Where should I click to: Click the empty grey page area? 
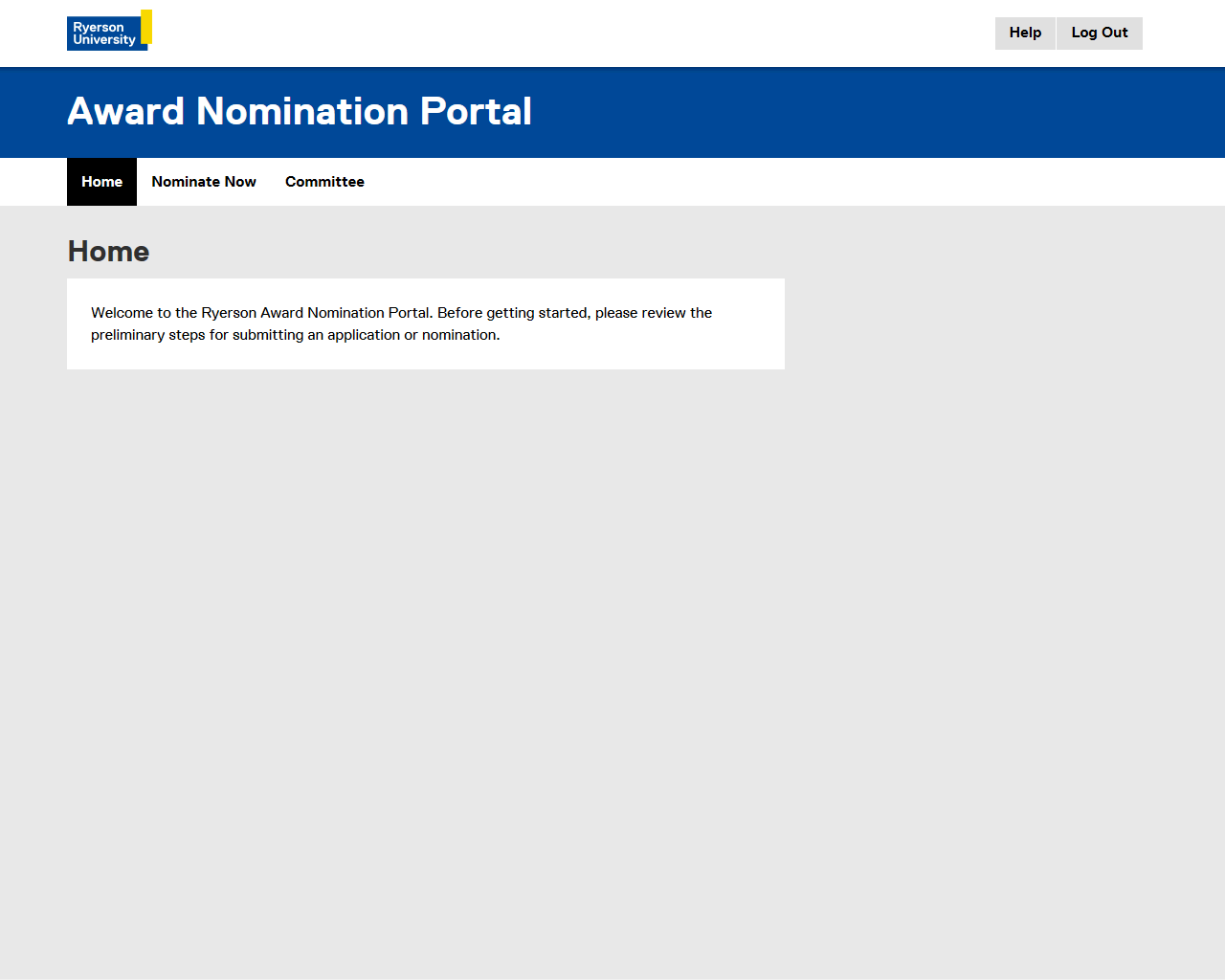coord(612,670)
